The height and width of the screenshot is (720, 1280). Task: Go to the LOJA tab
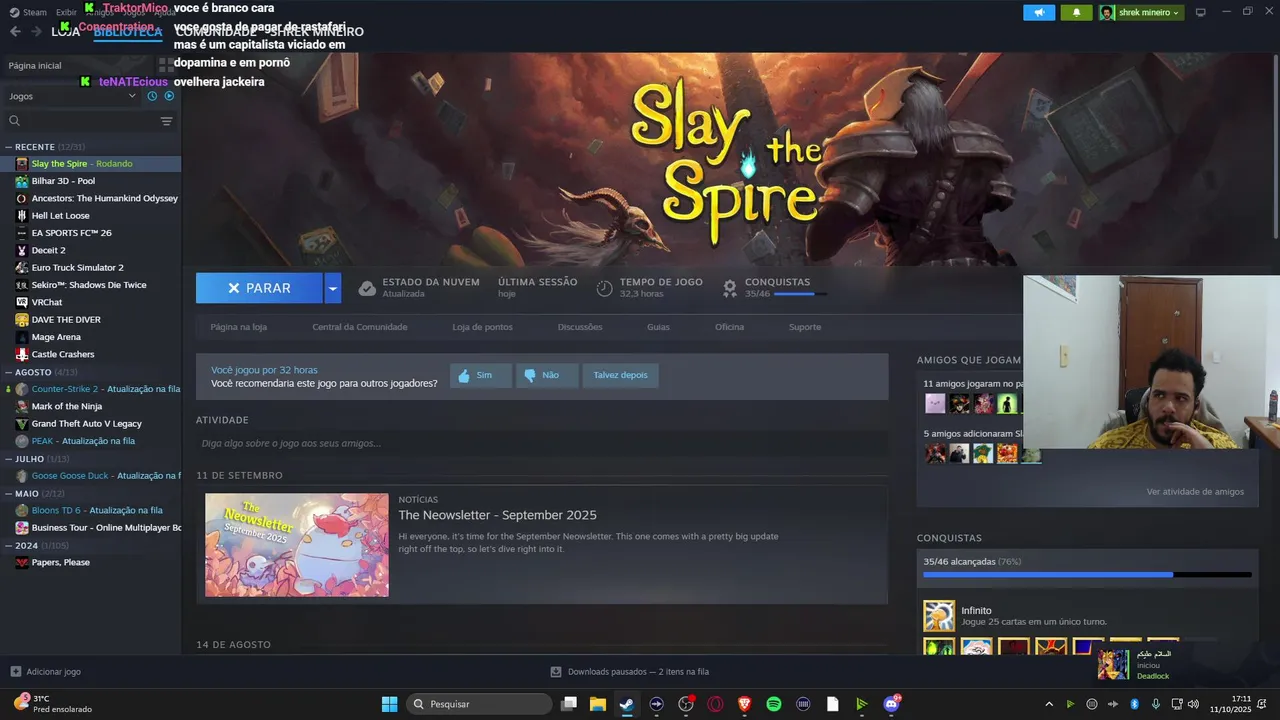[x=65, y=32]
